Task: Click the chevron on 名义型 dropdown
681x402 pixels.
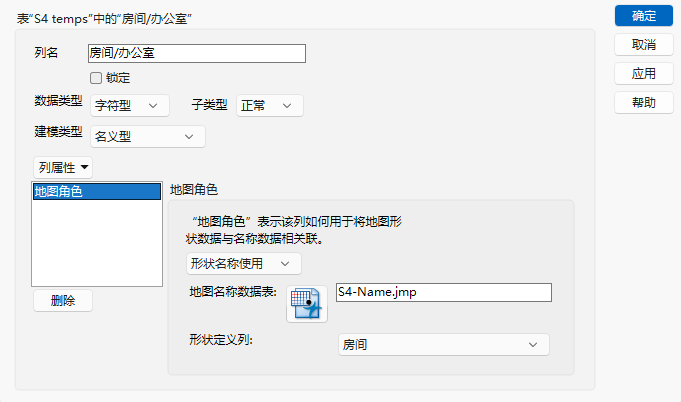Action: click(189, 137)
